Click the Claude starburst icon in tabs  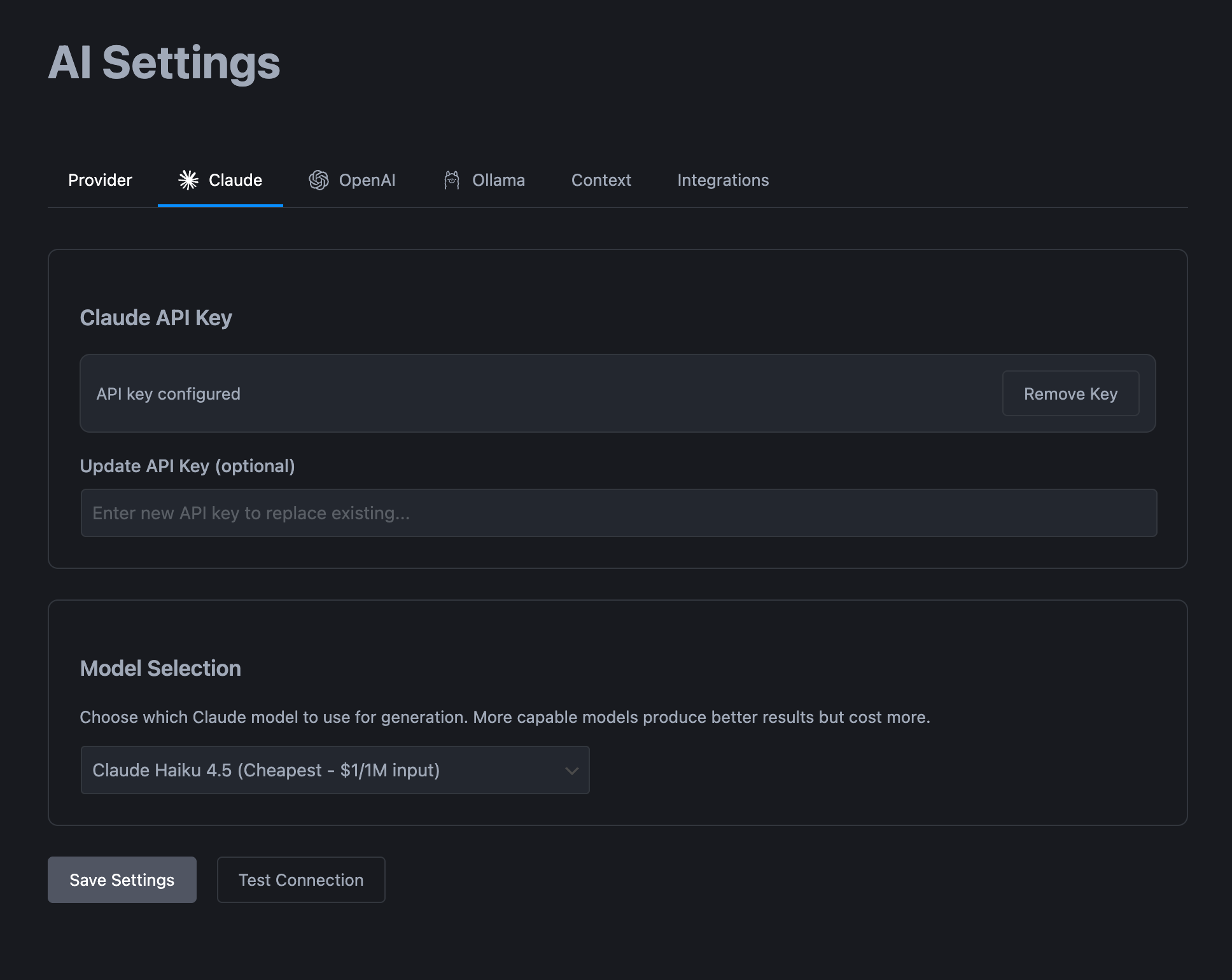(x=188, y=180)
